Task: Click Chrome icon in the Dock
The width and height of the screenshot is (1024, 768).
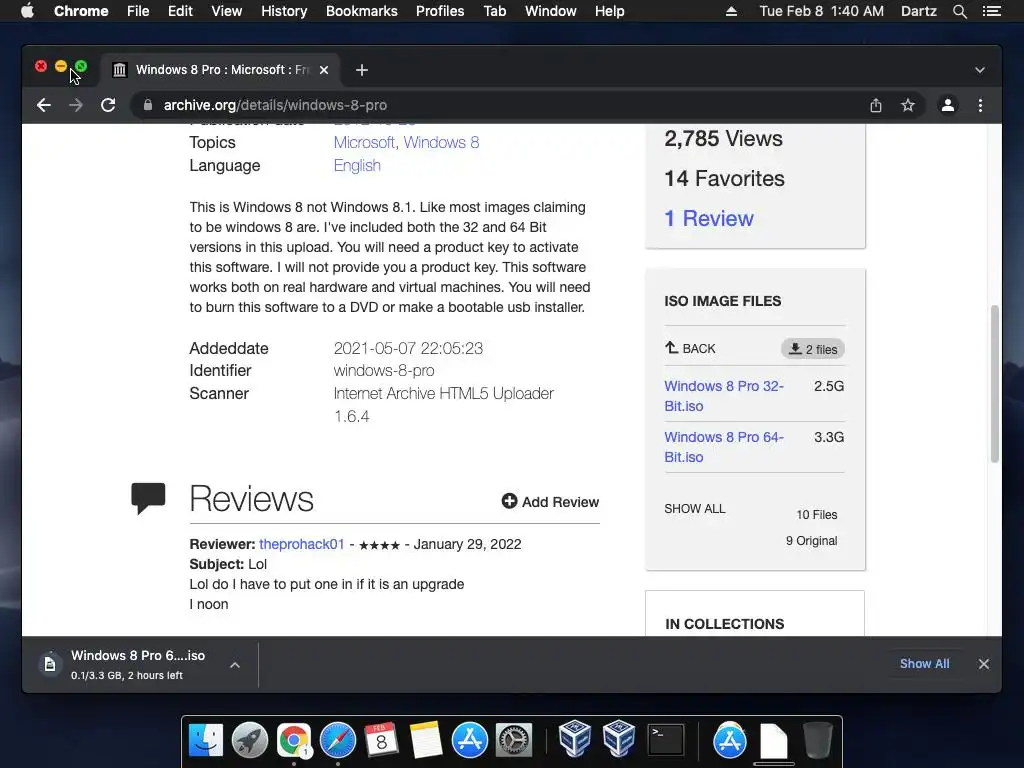Action: (x=294, y=741)
